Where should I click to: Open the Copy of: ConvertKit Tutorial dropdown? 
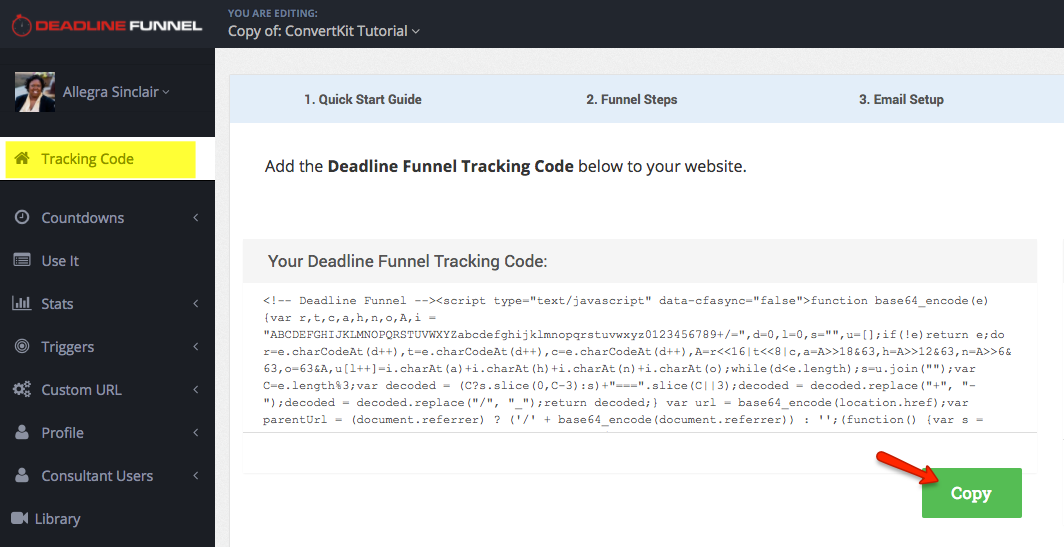click(324, 31)
